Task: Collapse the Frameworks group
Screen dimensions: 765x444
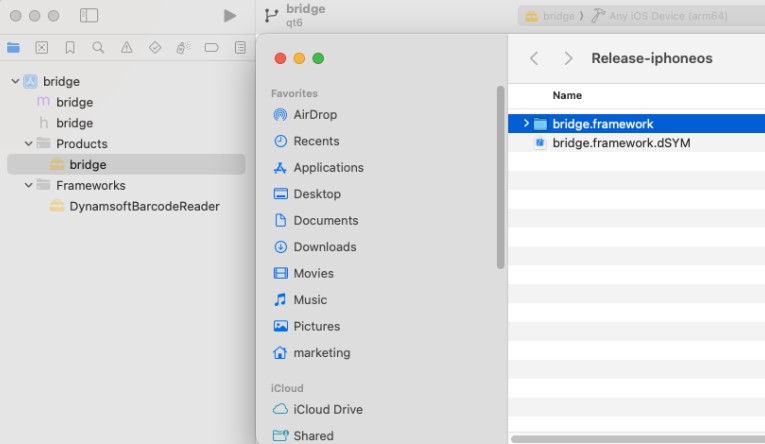Action: 29,186
